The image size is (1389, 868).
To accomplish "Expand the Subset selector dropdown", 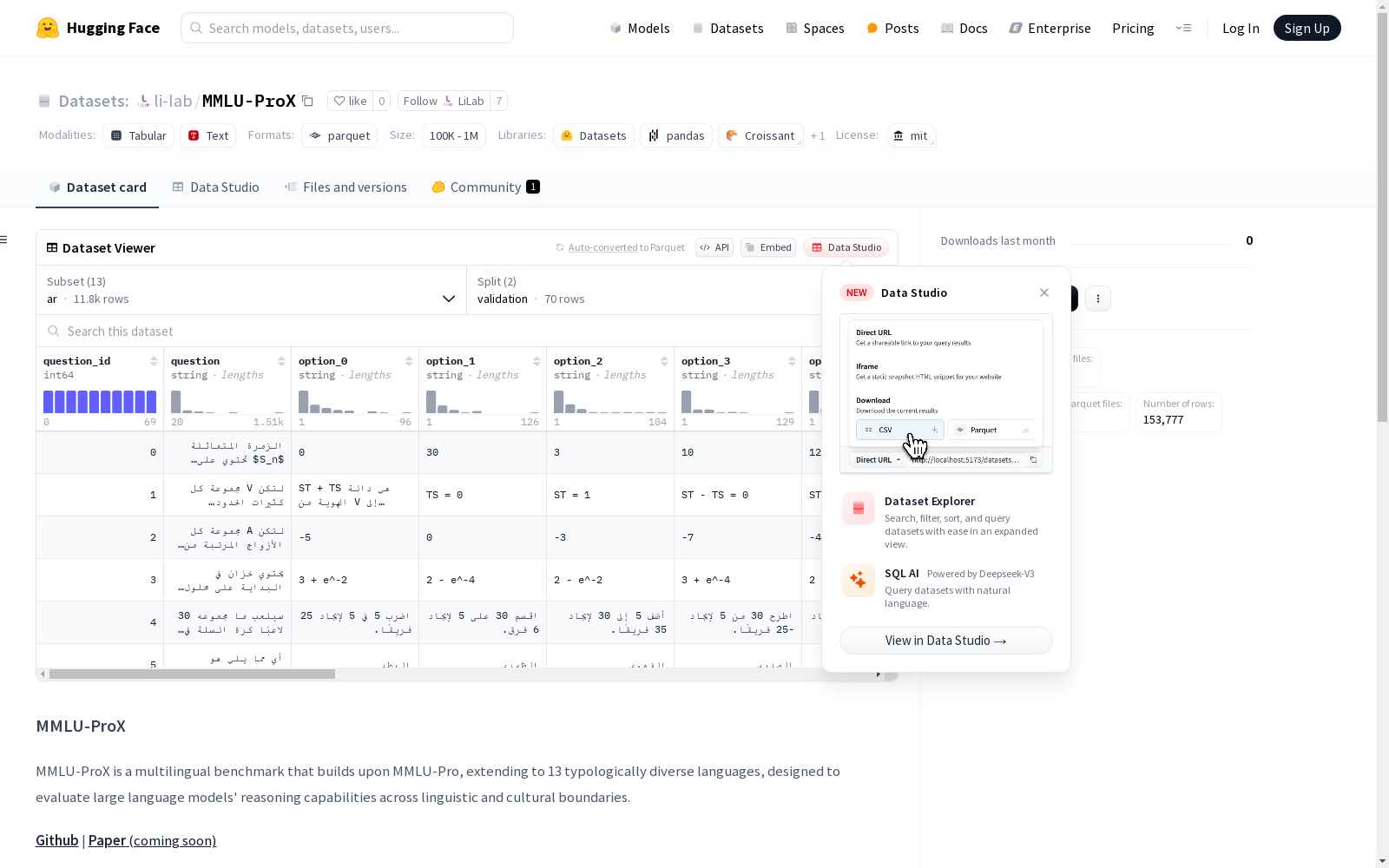I will (252, 290).
